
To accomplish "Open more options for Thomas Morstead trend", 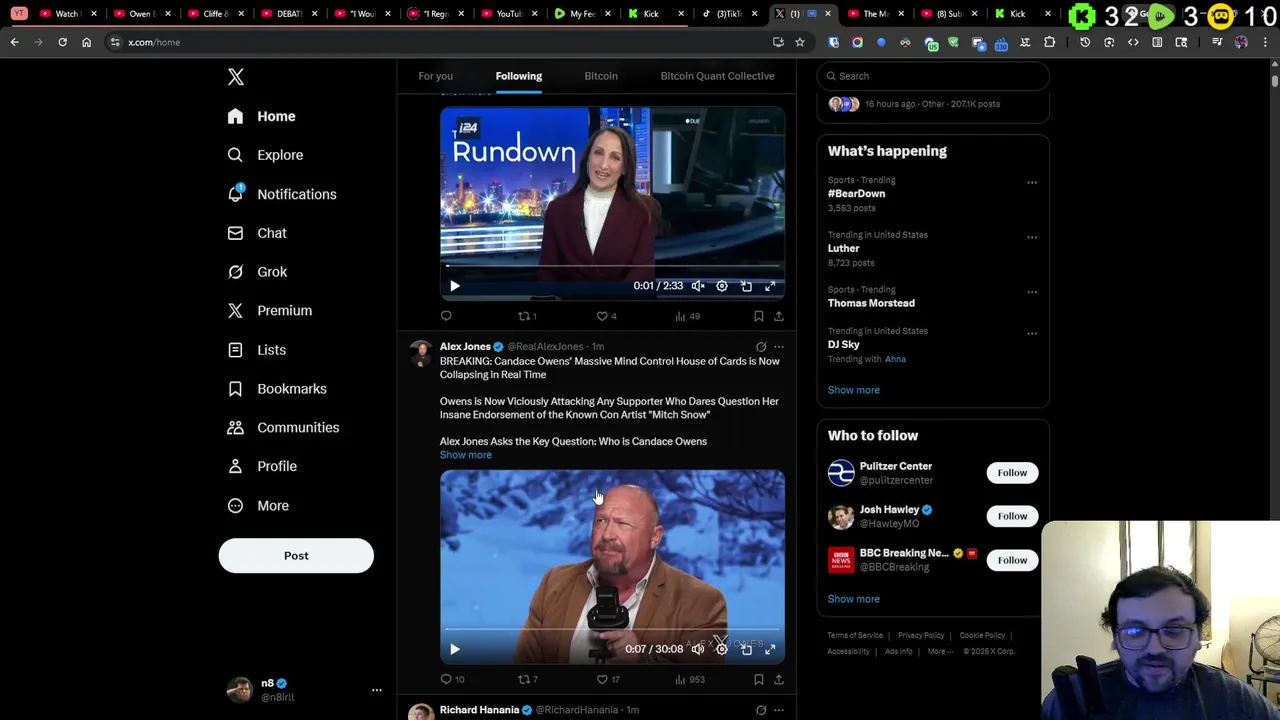I will [x=1032, y=293].
